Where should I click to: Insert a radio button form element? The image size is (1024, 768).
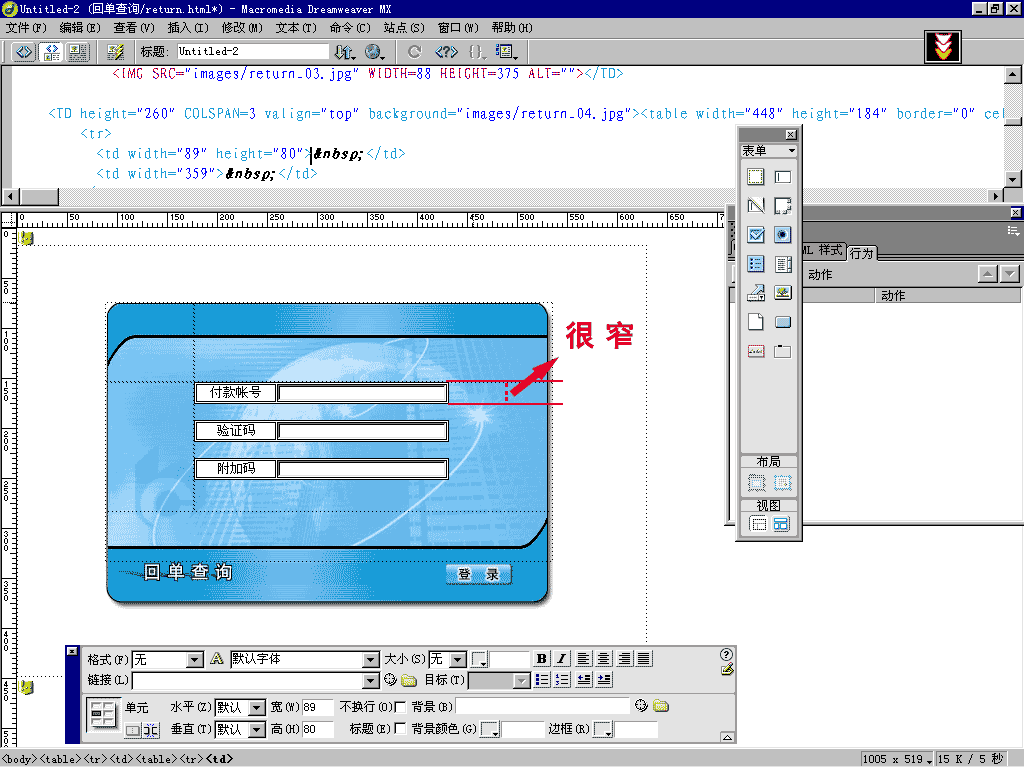click(783, 235)
